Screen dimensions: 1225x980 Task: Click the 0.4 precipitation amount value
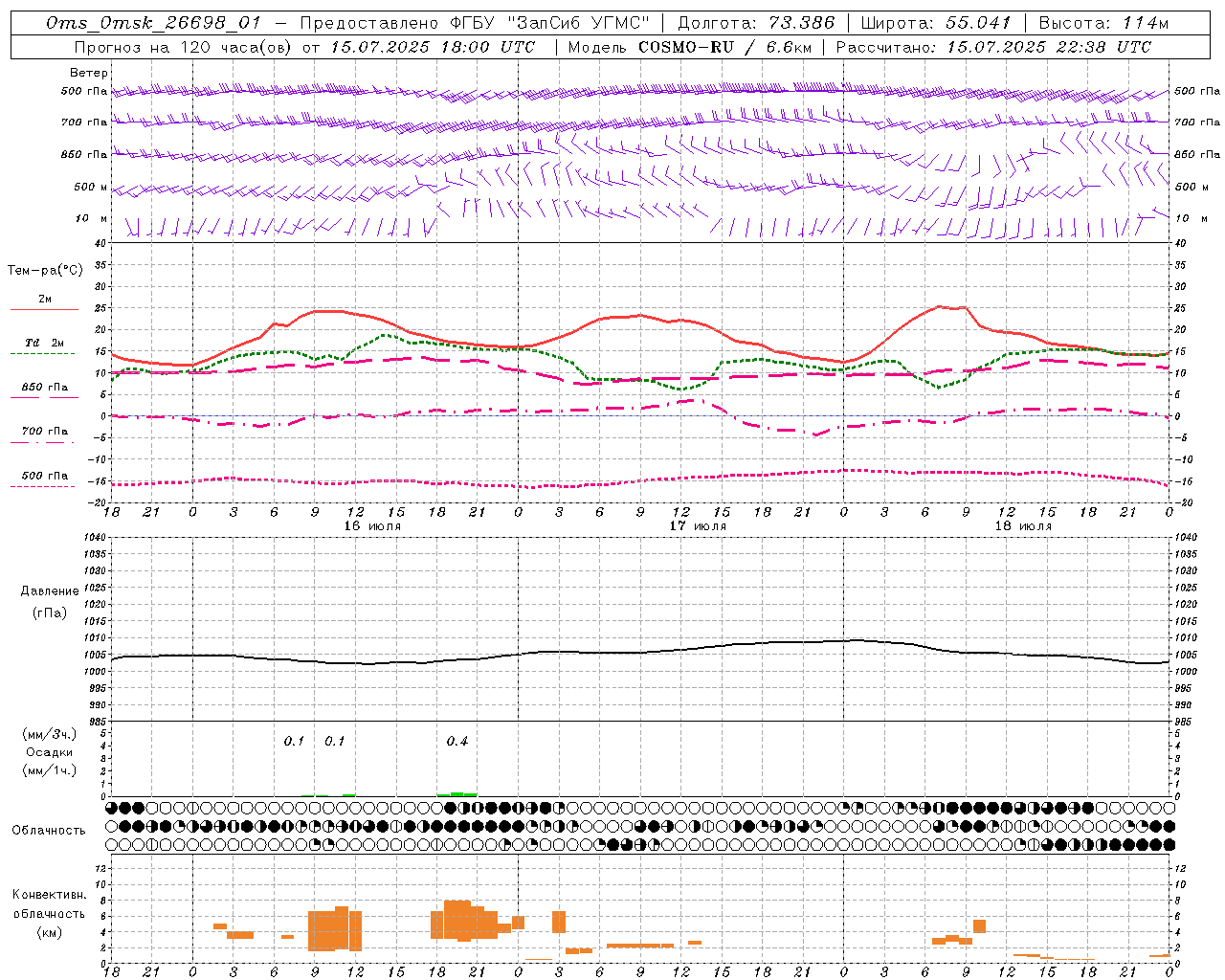pyautogui.click(x=457, y=742)
